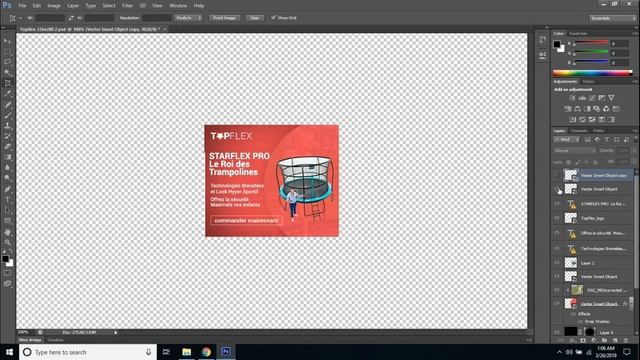This screenshot has width=640, height=360.
Task: Select the Zoom tool
Action: pyautogui.click(x=7, y=242)
